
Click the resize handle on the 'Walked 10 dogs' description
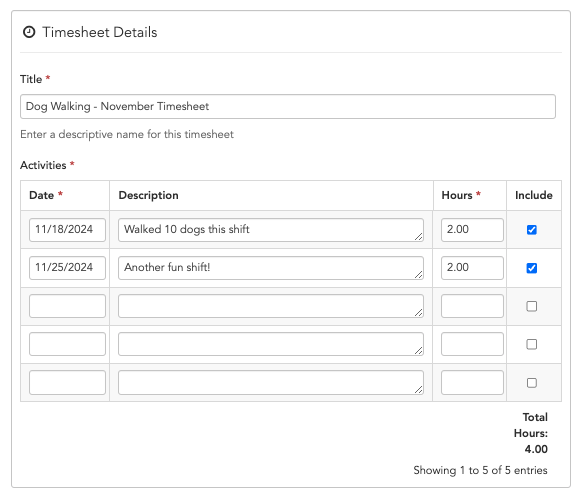(x=418, y=236)
